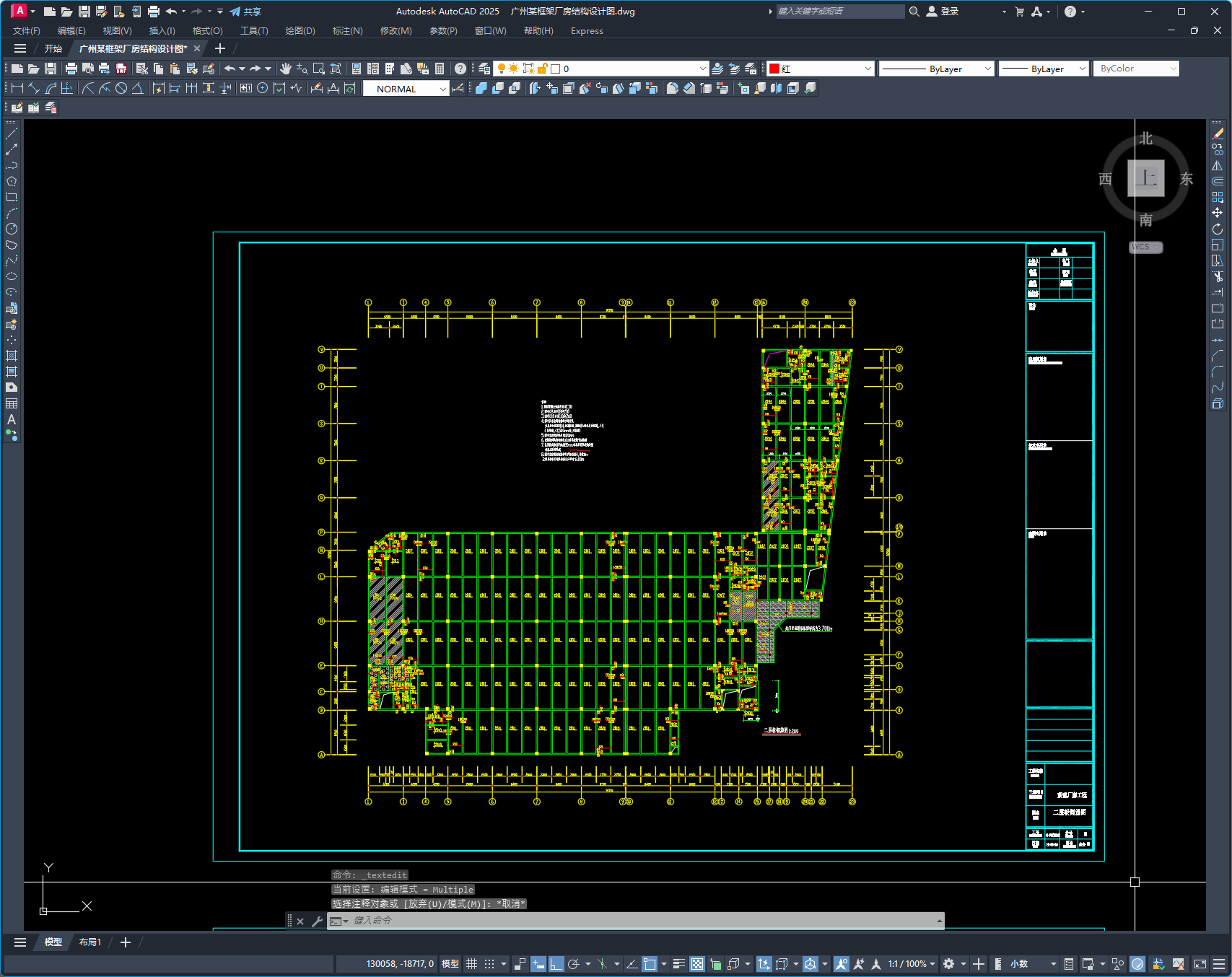Select the Linear dimension tool
This screenshot has height=977, width=1232.
coord(17,88)
